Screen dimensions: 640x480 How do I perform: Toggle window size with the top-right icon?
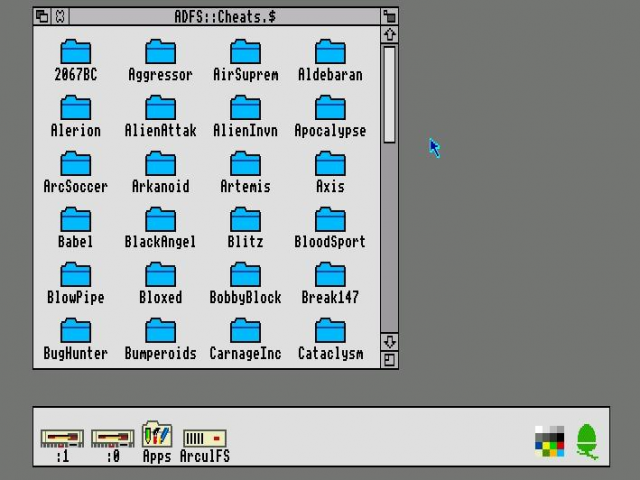pyautogui.click(x=390, y=16)
